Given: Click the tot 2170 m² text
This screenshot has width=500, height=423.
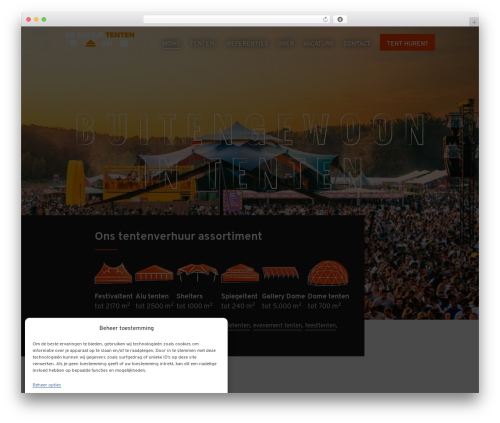Looking at the screenshot, I should click(112, 306).
